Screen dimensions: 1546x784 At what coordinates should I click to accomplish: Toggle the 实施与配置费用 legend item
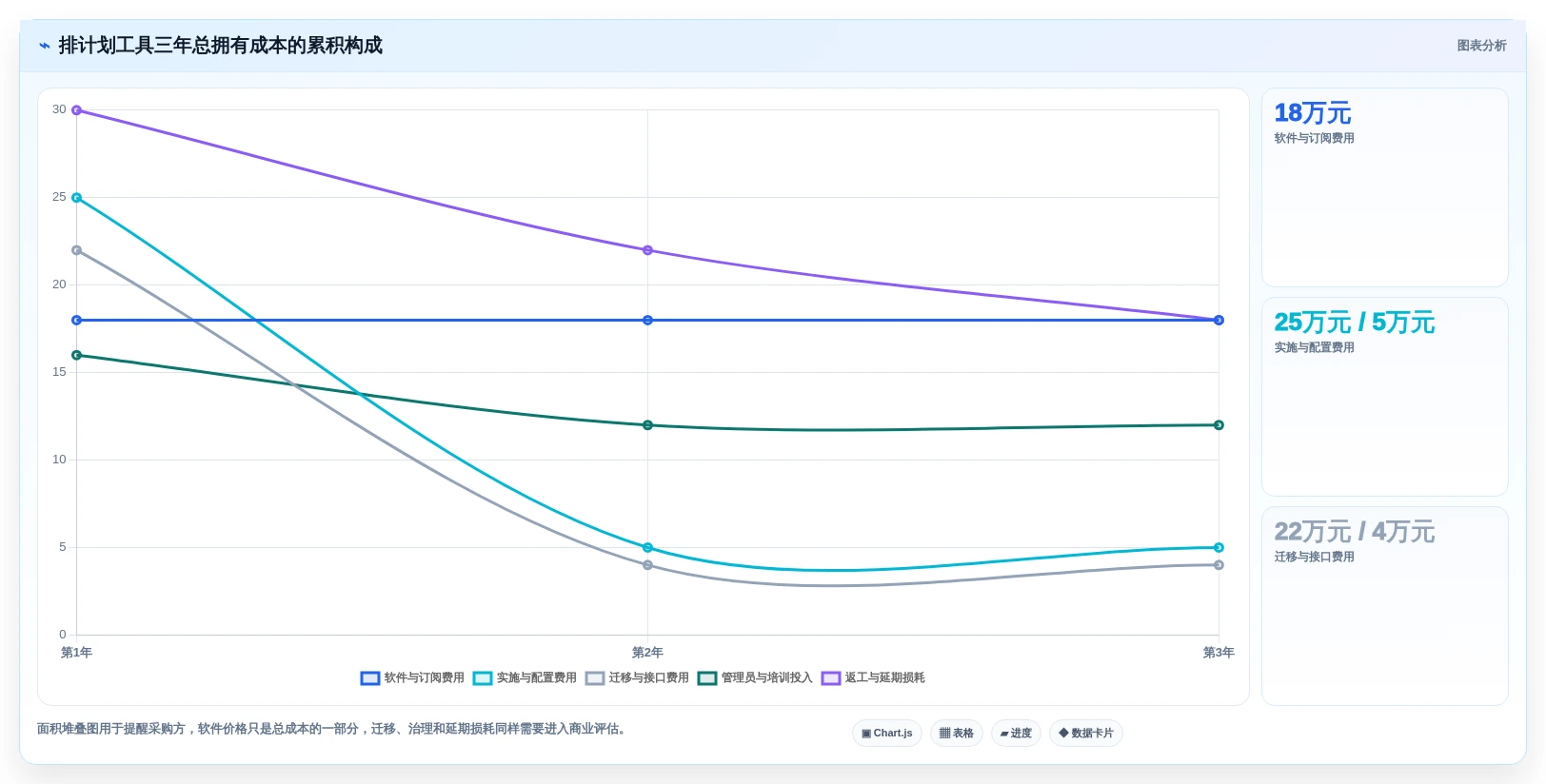coord(525,678)
